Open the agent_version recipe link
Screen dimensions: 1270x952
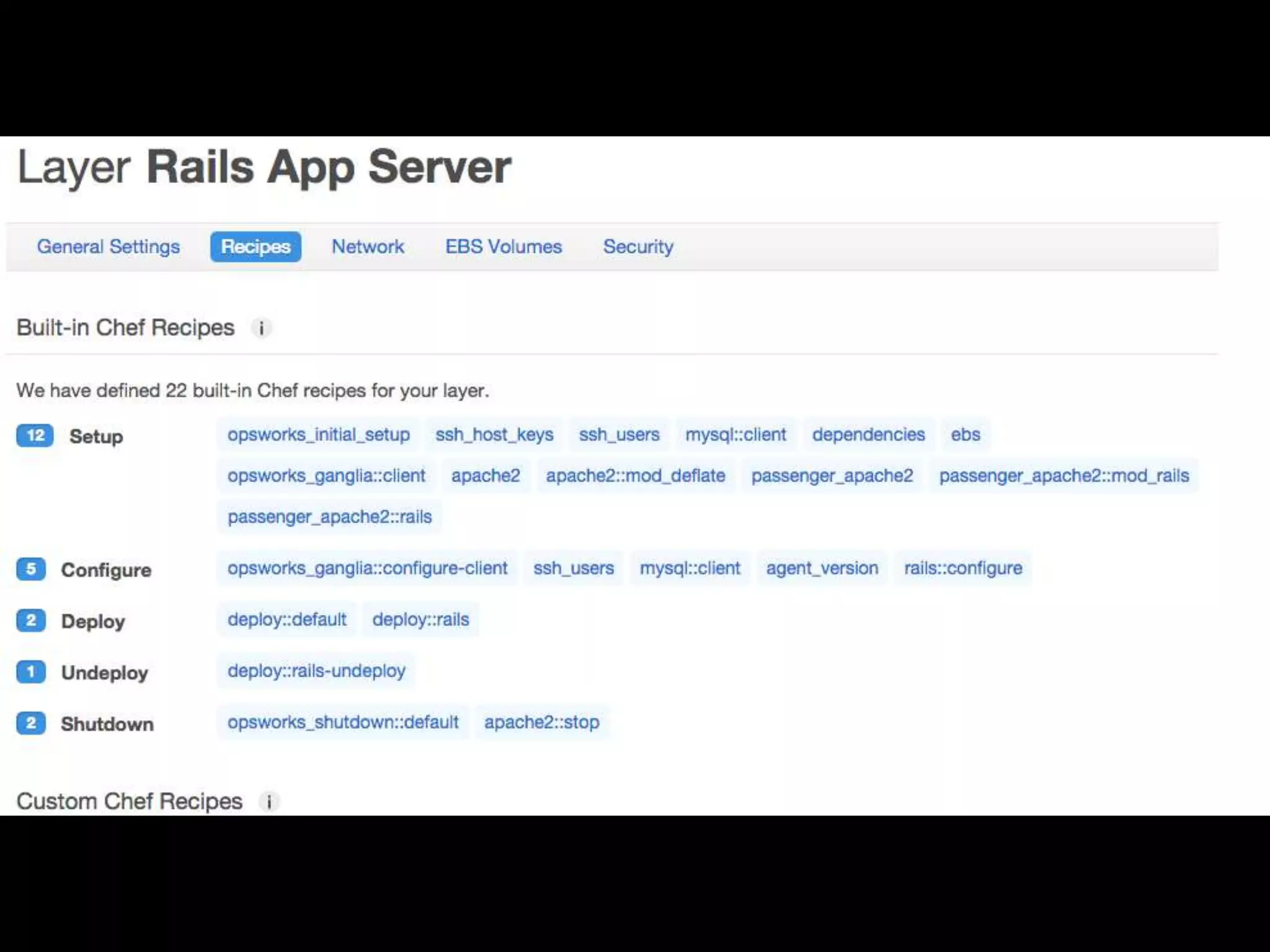[822, 568]
